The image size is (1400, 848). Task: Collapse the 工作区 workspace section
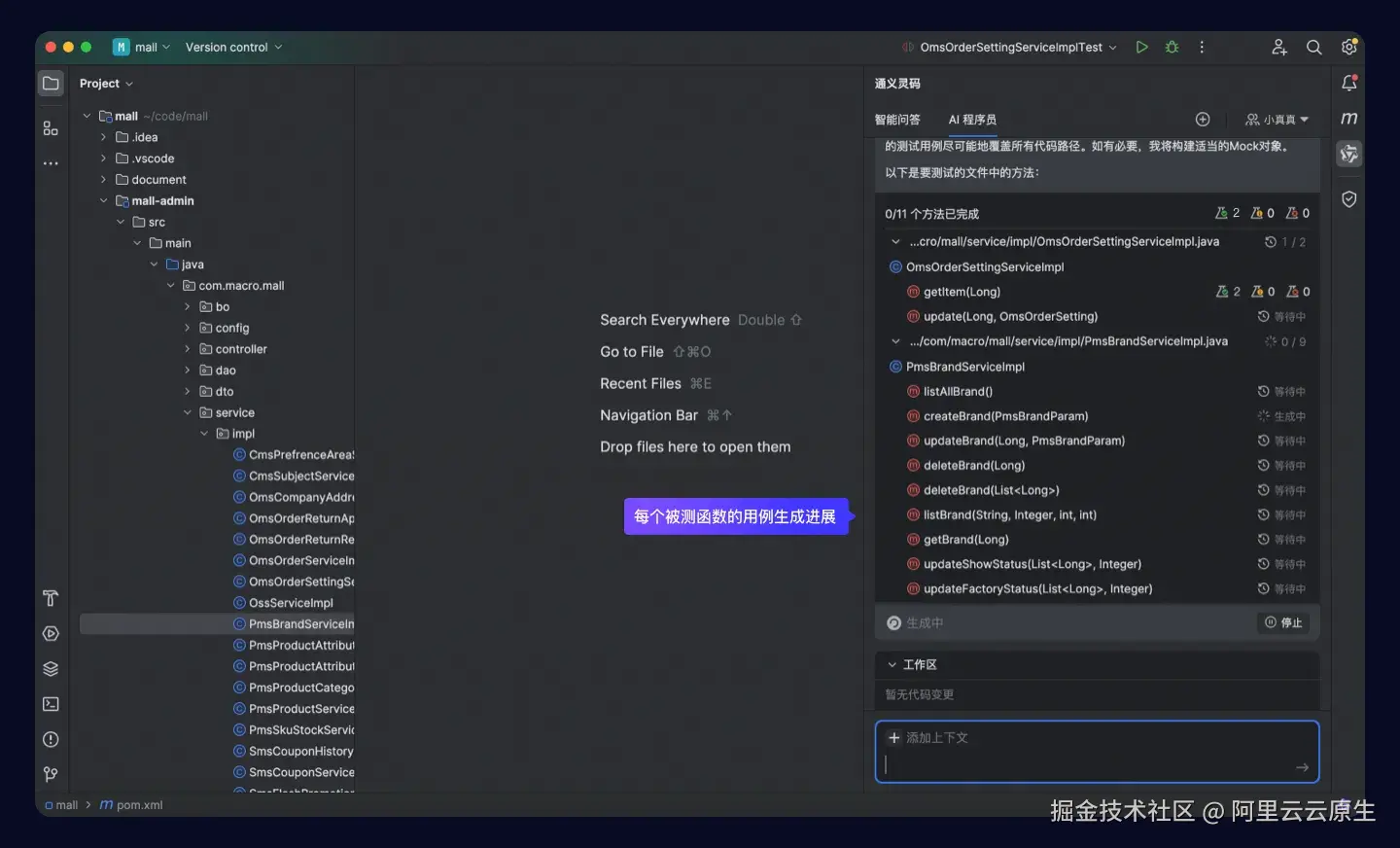(892, 665)
